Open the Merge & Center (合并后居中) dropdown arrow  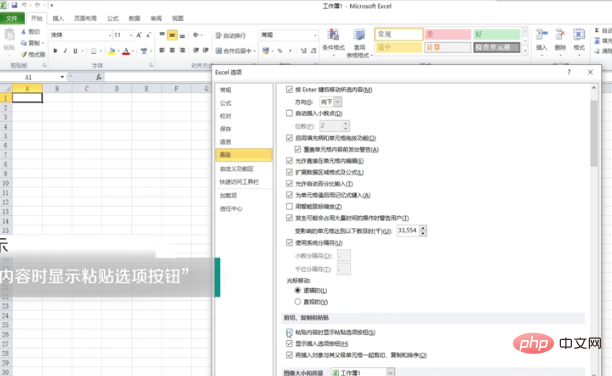254,51
